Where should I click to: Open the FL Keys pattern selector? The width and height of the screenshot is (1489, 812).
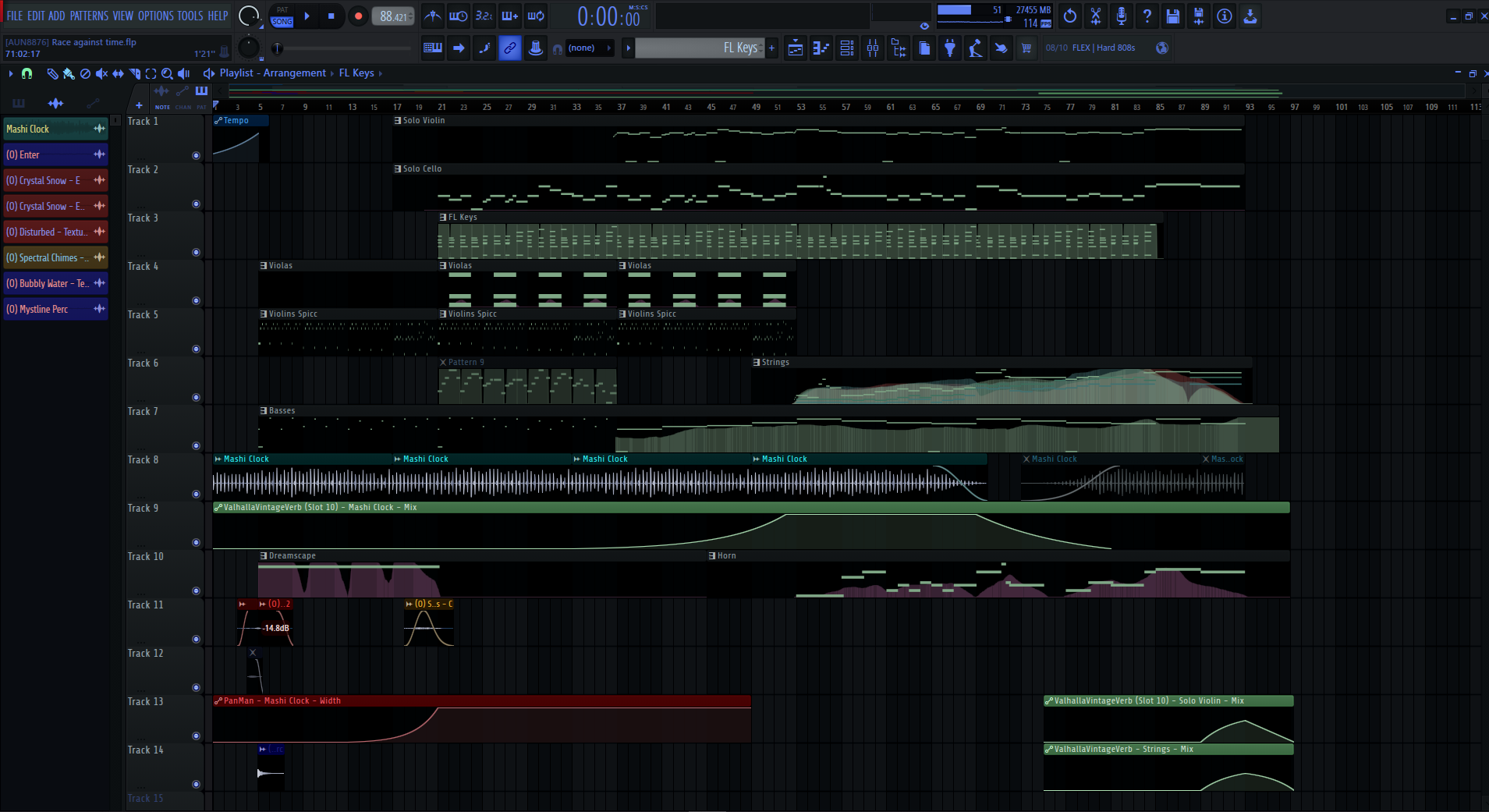click(700, 48)
